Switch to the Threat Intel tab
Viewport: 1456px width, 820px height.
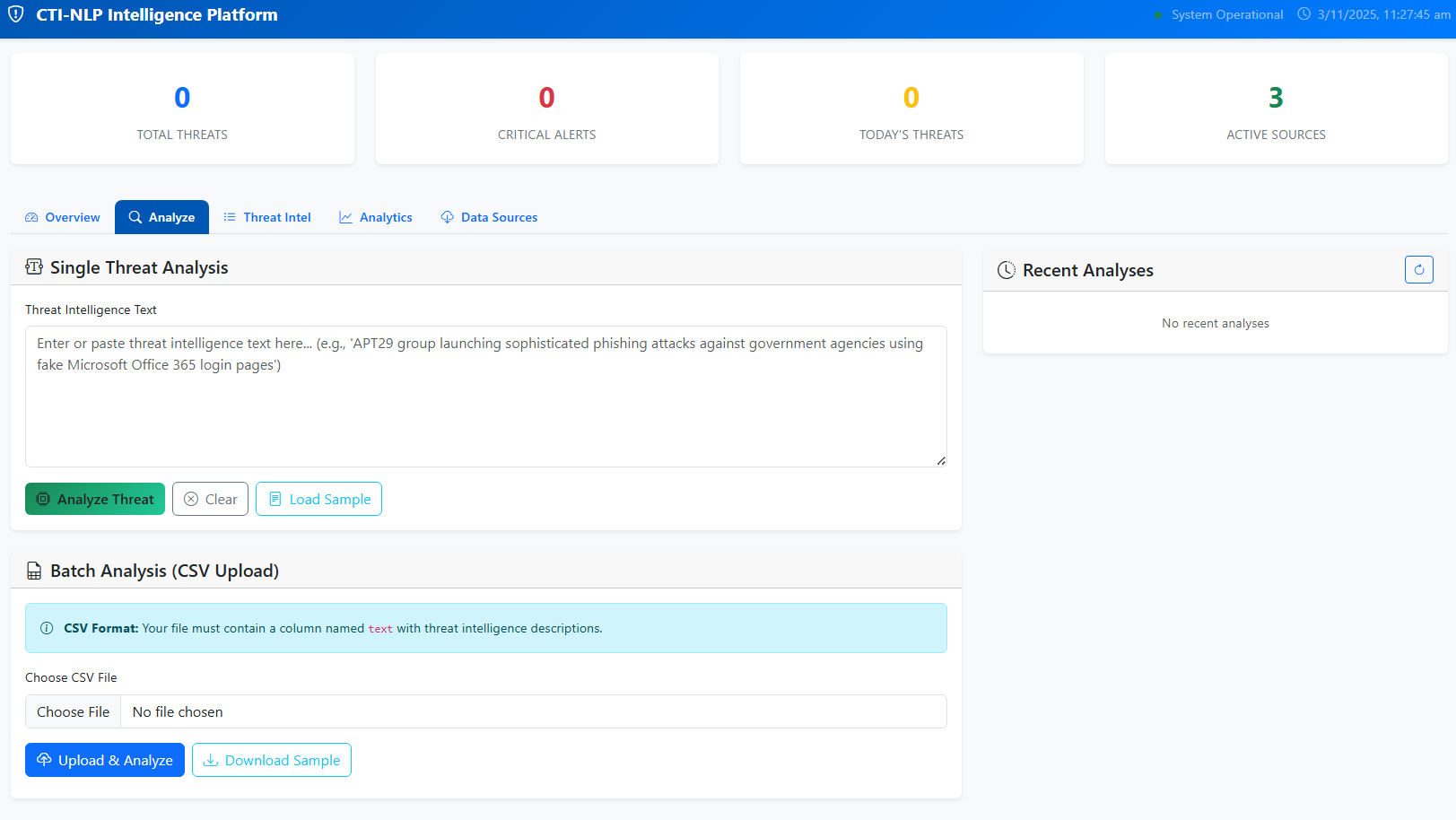point(266,216)
